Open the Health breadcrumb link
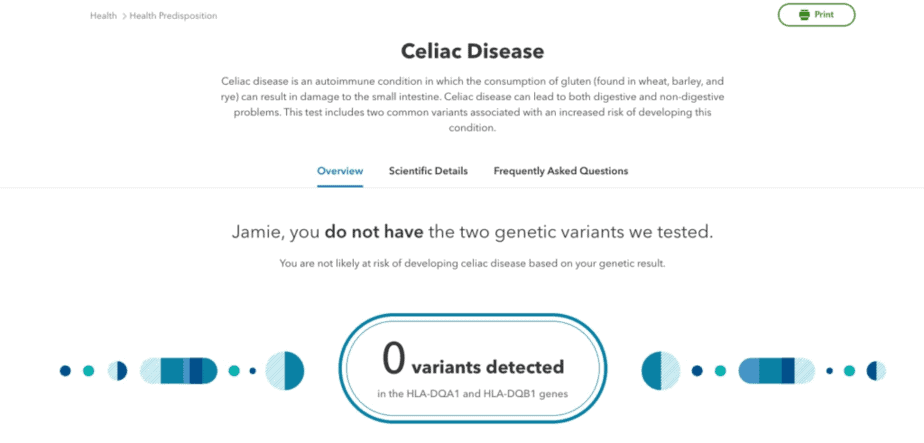 click(103, 16)
